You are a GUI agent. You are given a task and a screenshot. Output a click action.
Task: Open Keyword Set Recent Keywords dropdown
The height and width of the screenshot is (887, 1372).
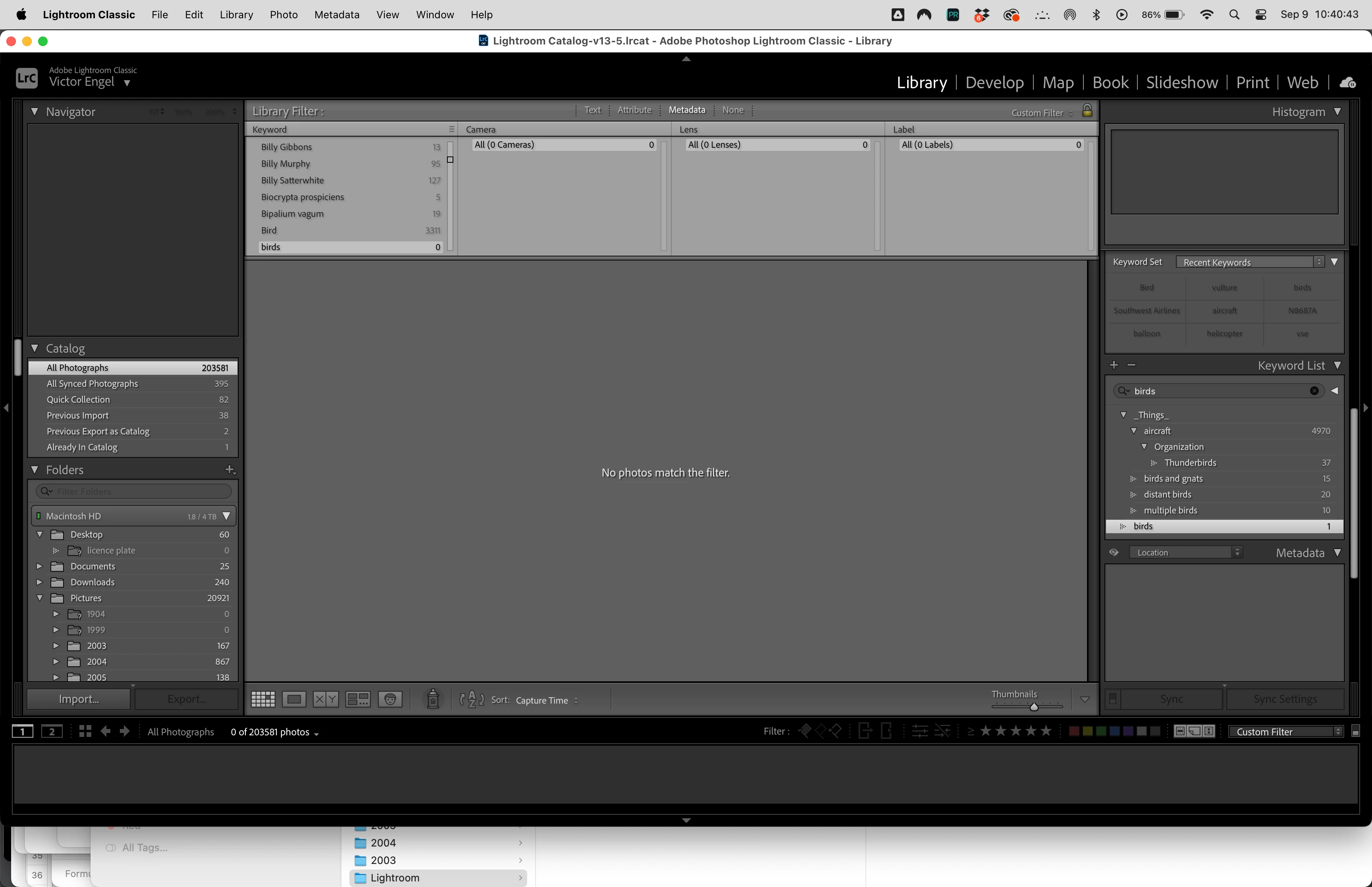1250,262
